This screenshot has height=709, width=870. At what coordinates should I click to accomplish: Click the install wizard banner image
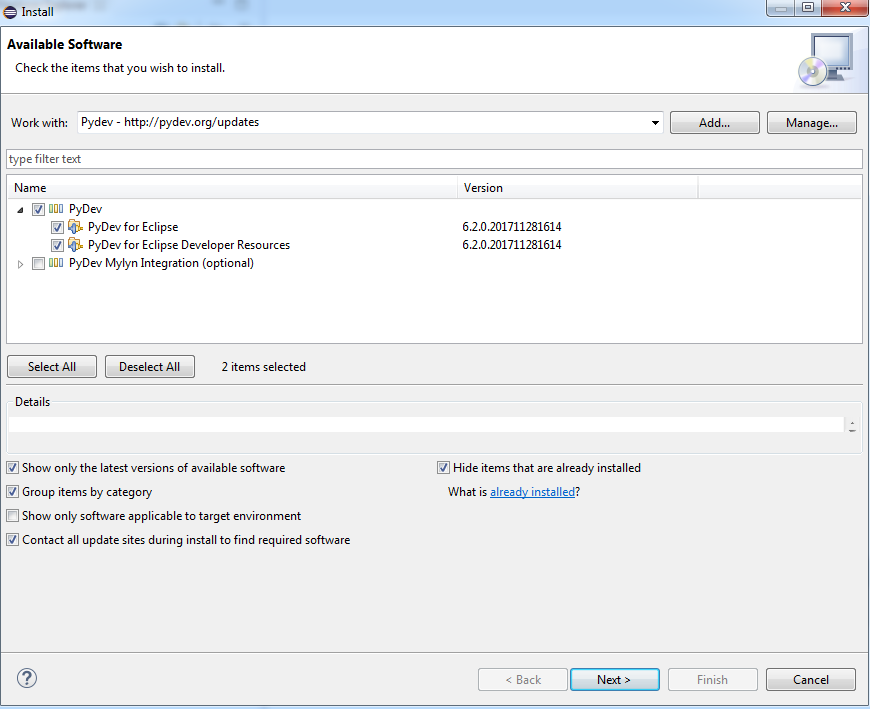827,60
